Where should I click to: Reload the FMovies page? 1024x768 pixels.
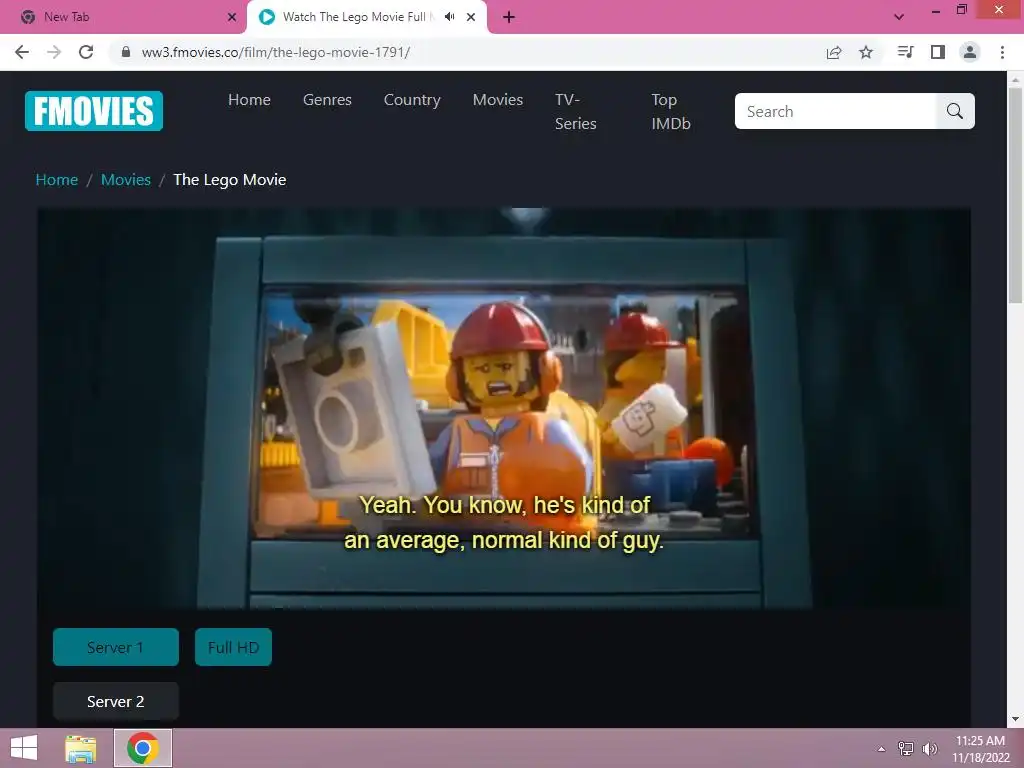tap(86, 52)
